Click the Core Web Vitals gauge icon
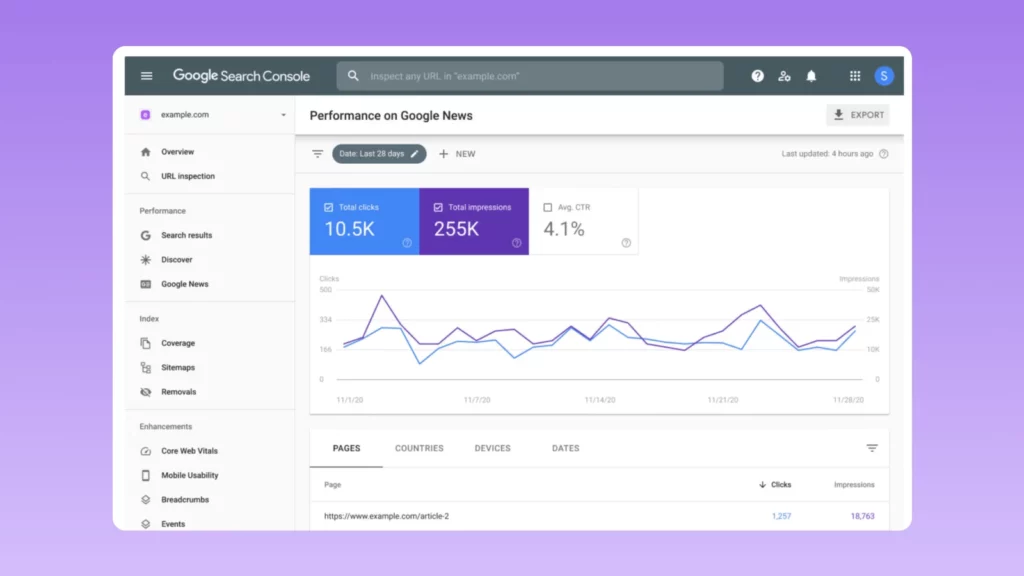 145,451
